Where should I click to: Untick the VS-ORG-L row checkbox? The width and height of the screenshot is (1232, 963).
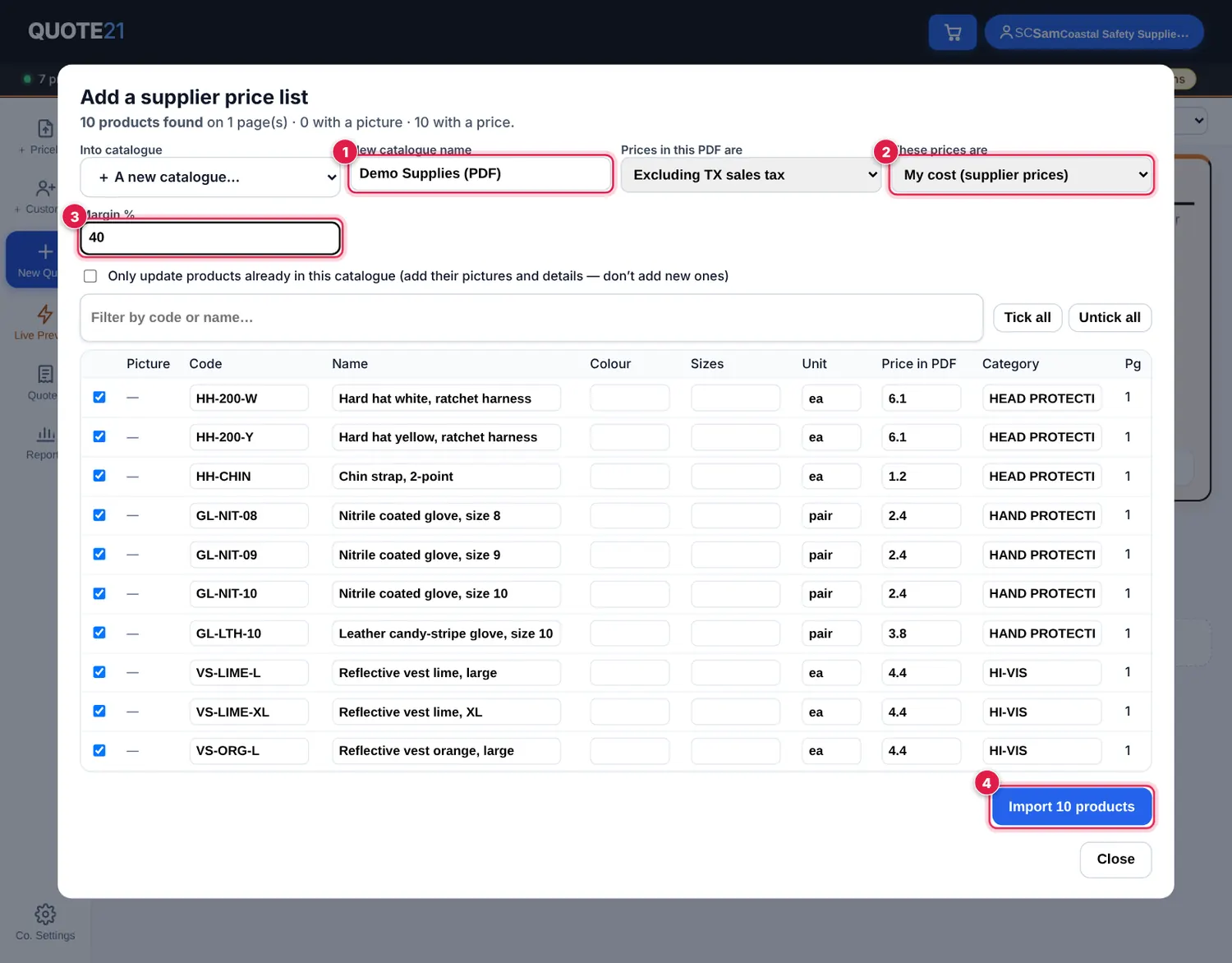99,750
